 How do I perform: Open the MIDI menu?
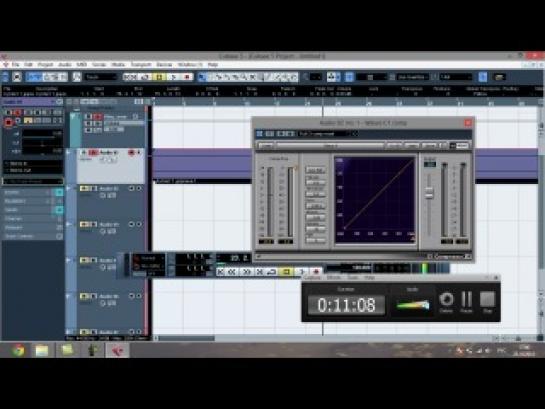[x=81, y=65]
